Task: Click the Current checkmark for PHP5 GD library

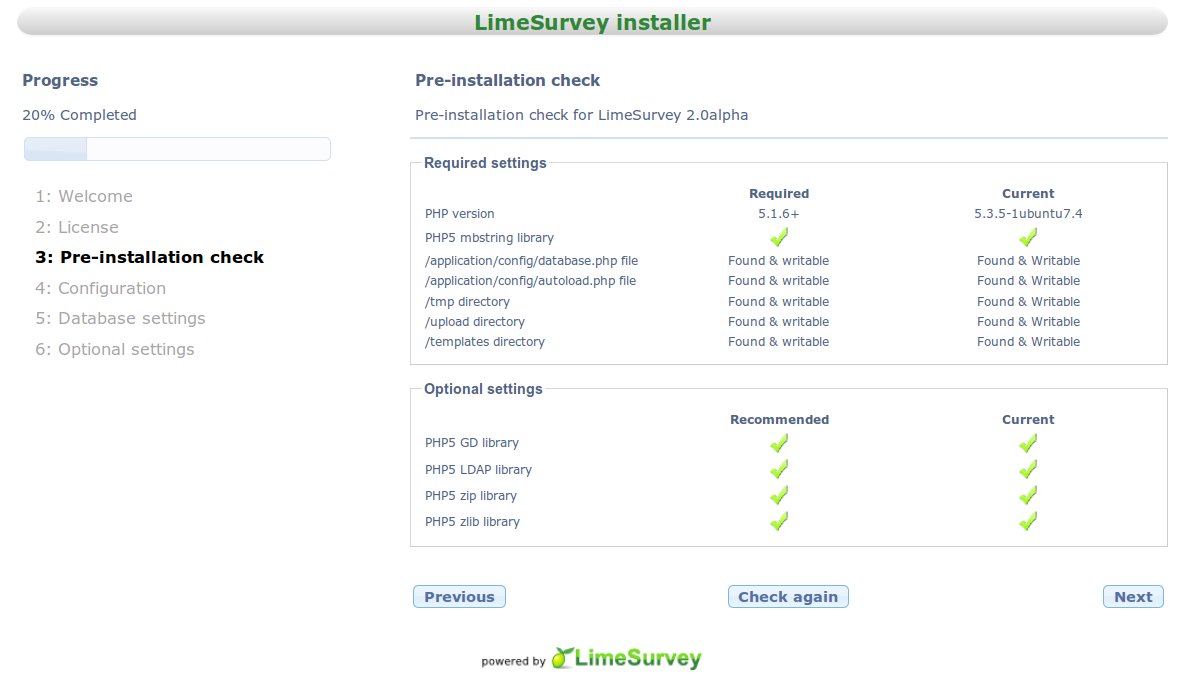Action: (x=1028, y=443)
